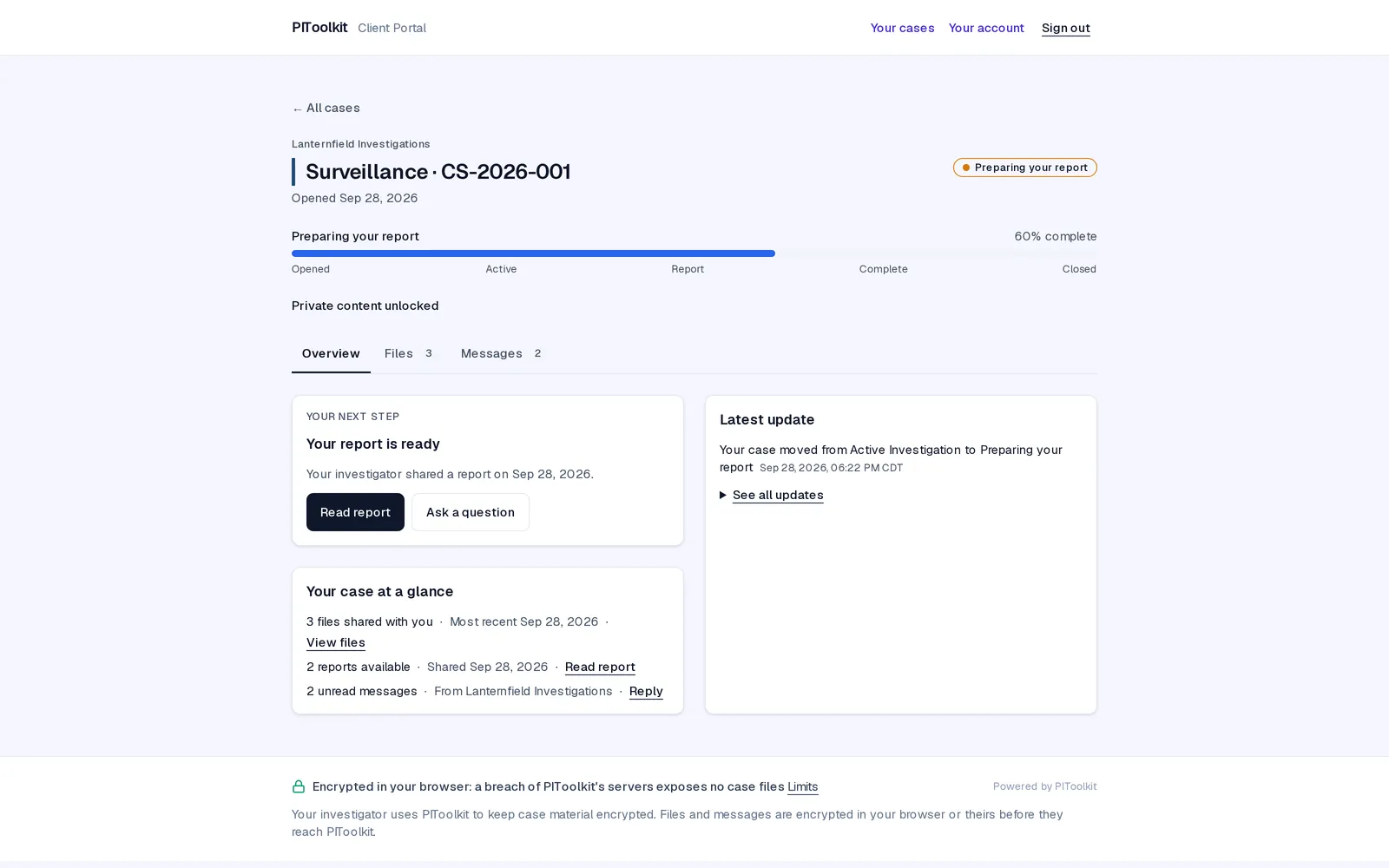Click the 60% complete text
The width and height of the screenshot is (1389, 868).
1056,236
